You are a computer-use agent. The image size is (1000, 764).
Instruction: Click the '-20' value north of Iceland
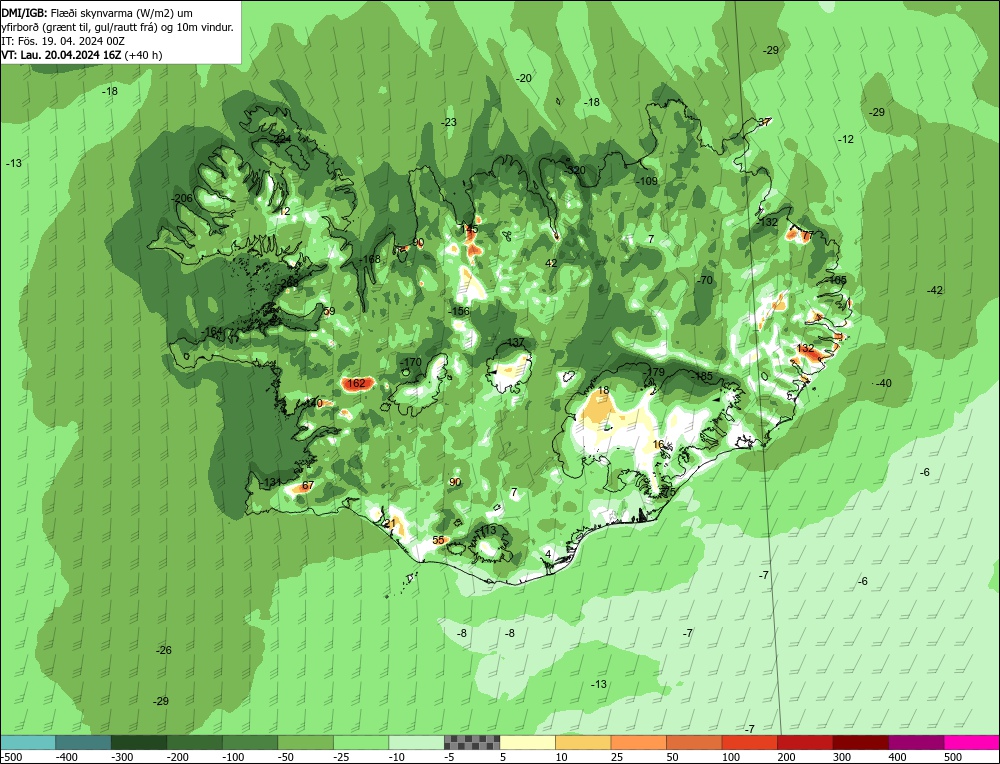point(523,78)
